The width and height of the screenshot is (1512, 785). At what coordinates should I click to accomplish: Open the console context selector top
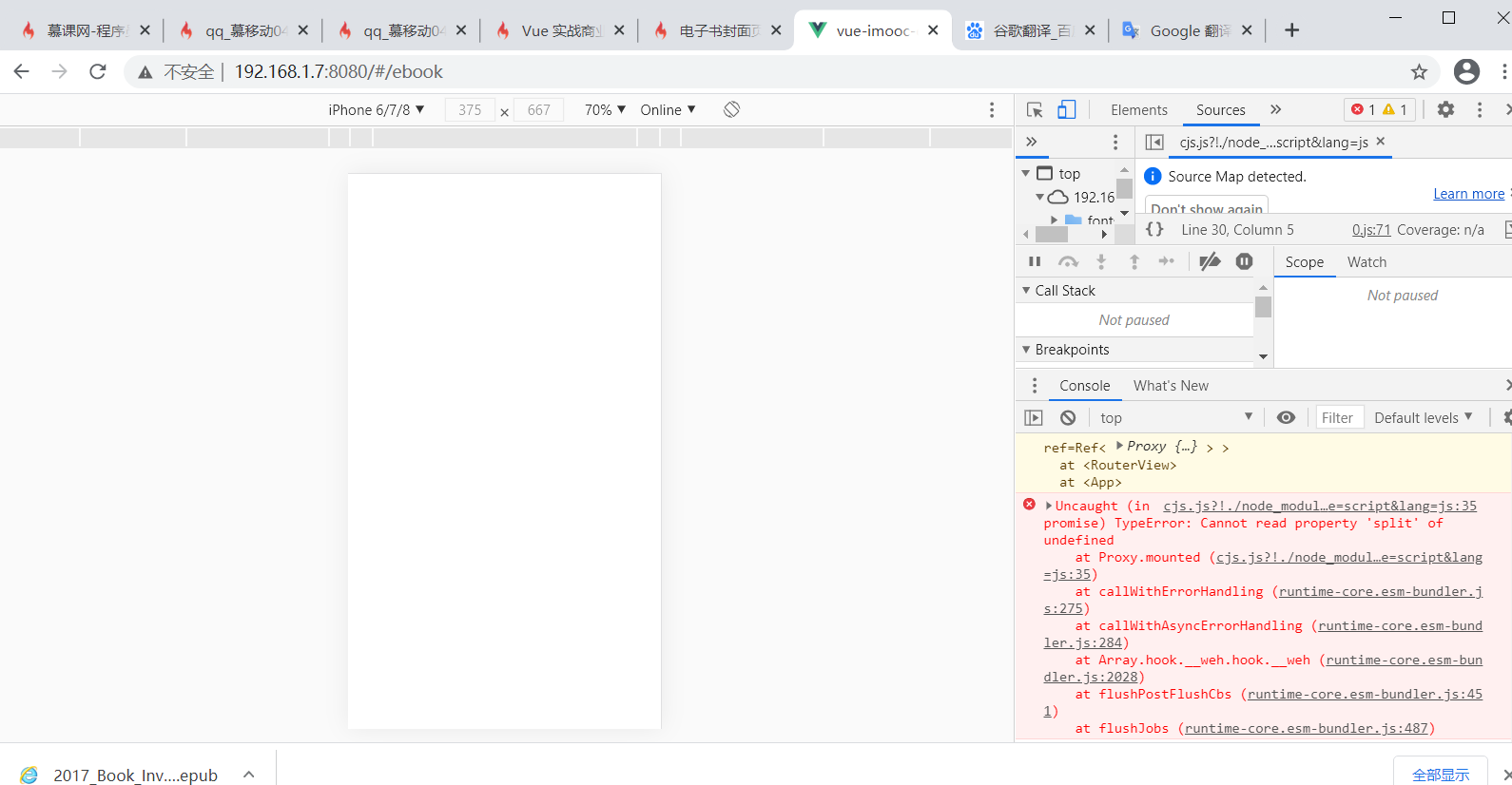pos(1176,417)
